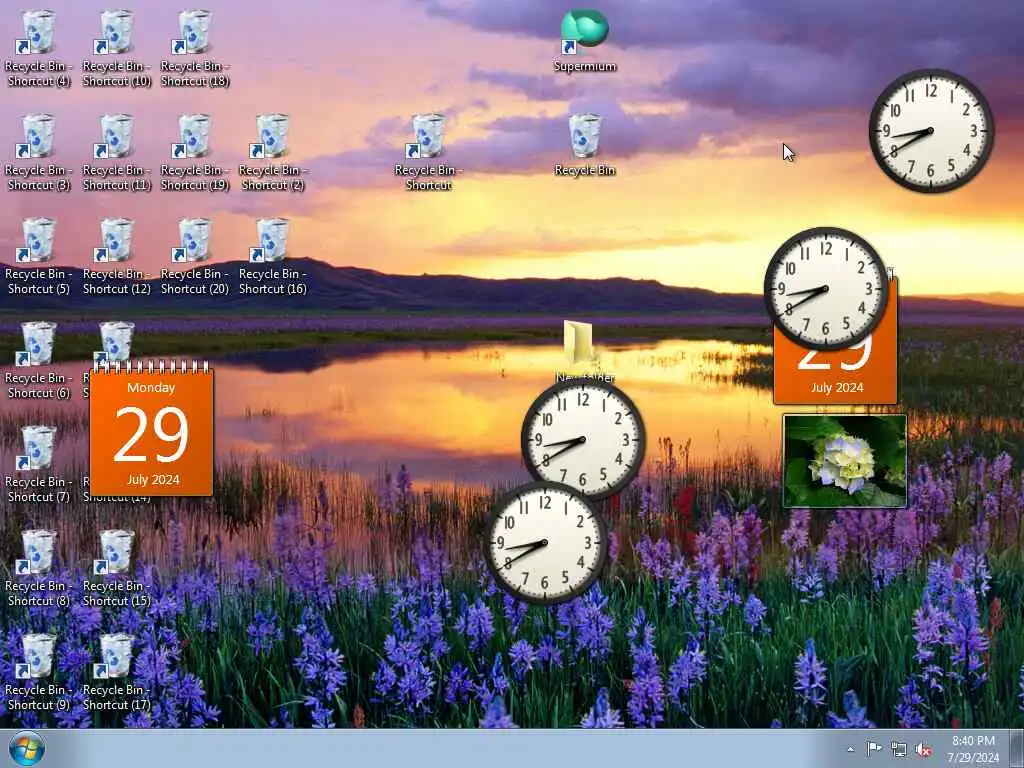Click the muted volume speaker tray icon
1024x768 pixels.
pos(923,750)
